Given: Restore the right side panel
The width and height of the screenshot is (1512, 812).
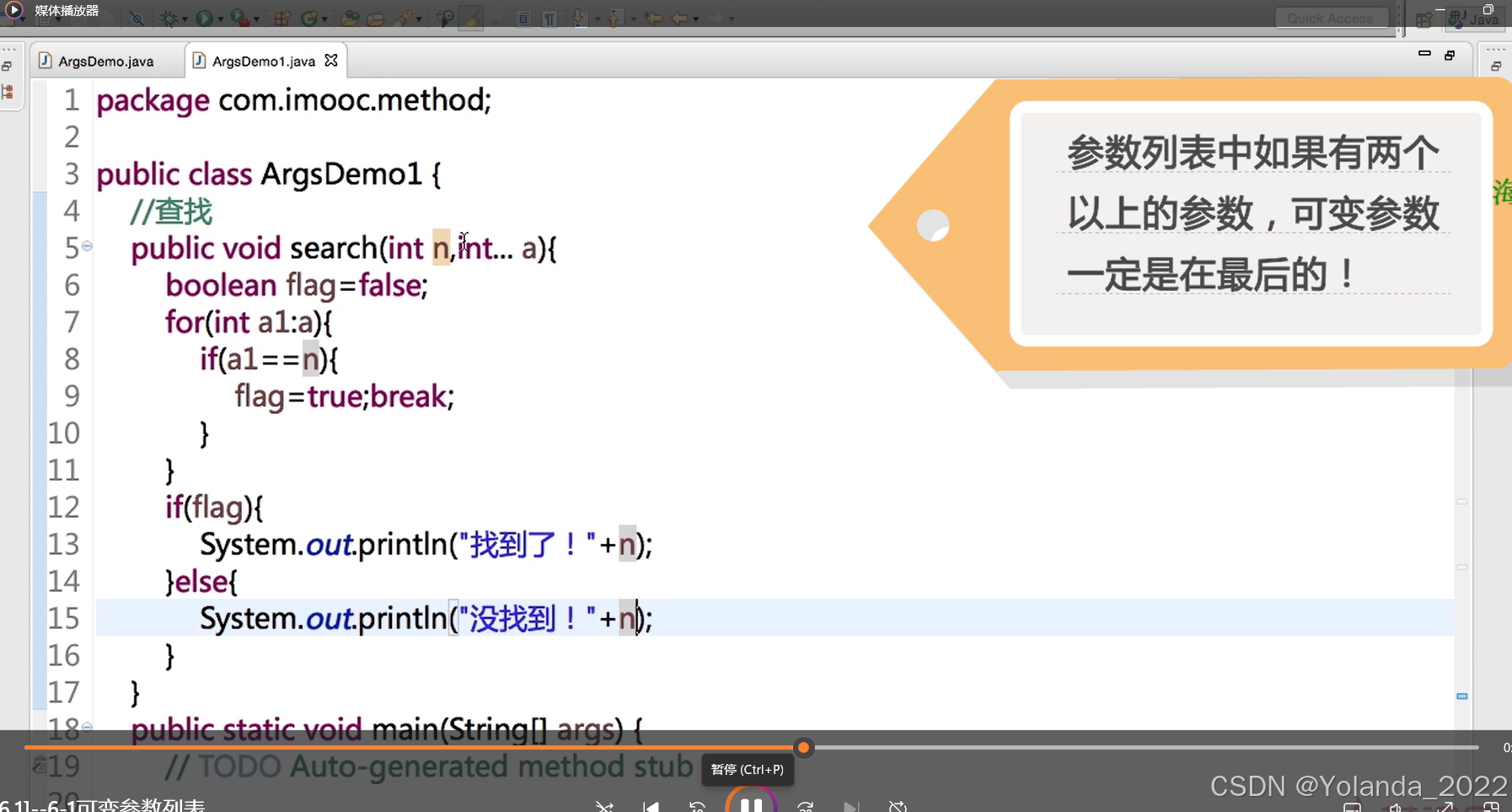Looking at the screenshot, I should point(1496,65).
